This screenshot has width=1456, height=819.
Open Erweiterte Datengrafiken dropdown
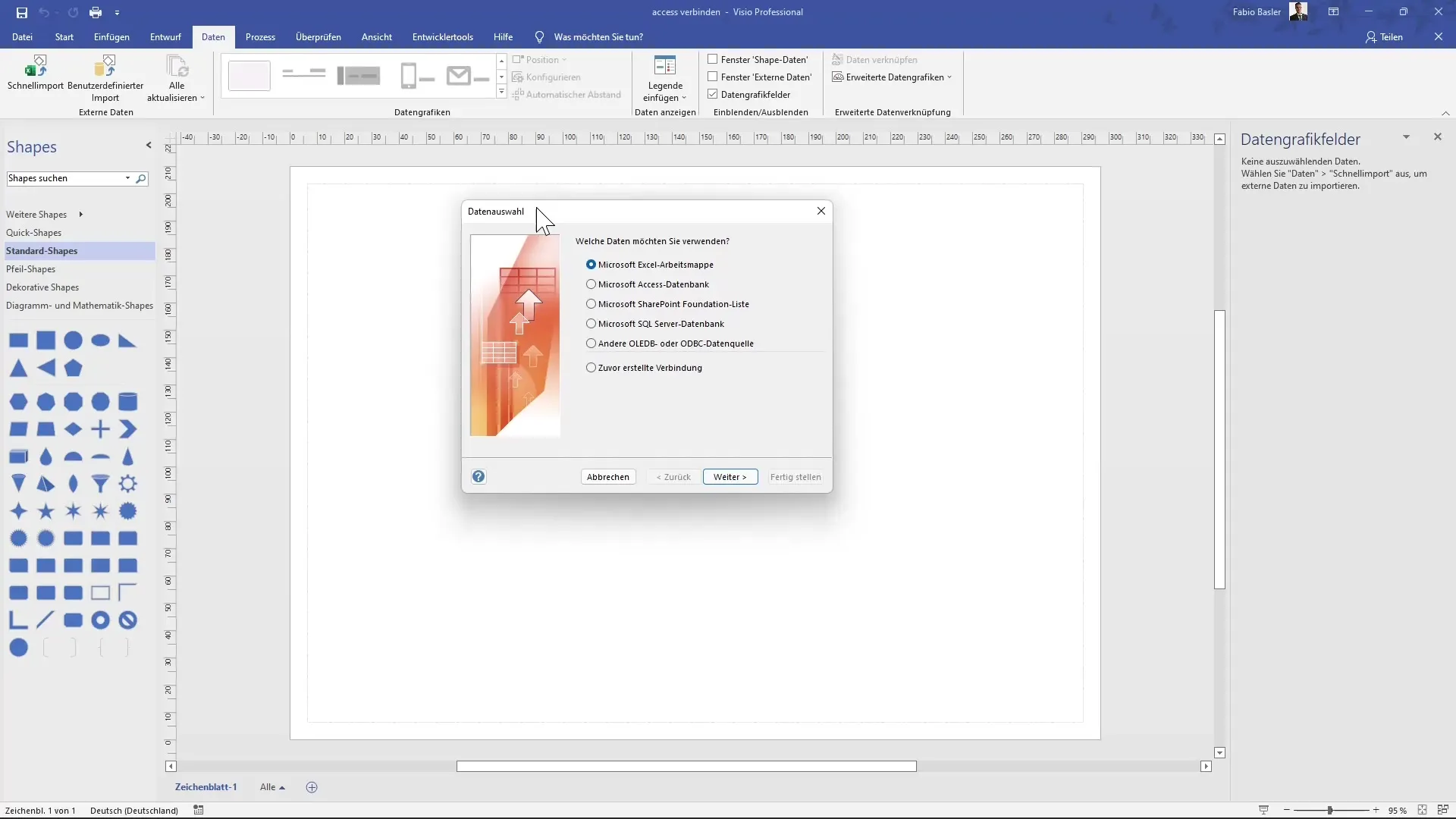(x=892, y=77)
